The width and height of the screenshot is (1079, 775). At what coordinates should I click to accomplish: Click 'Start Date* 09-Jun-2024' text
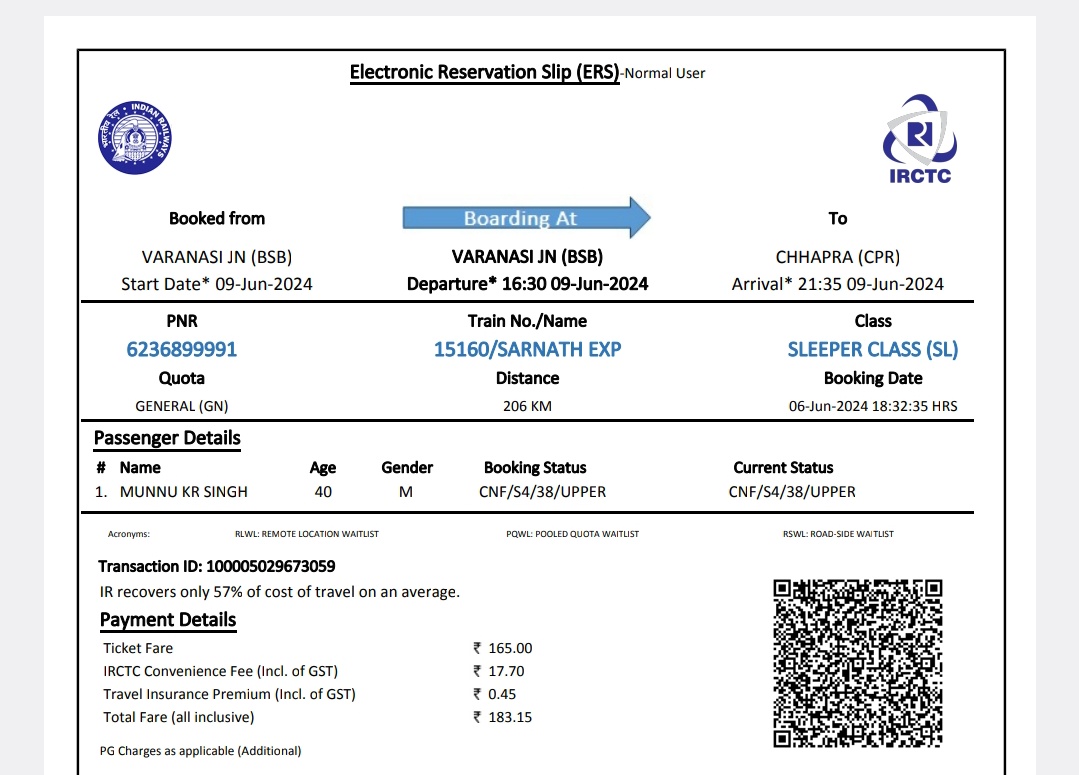[x=217, y=284]
